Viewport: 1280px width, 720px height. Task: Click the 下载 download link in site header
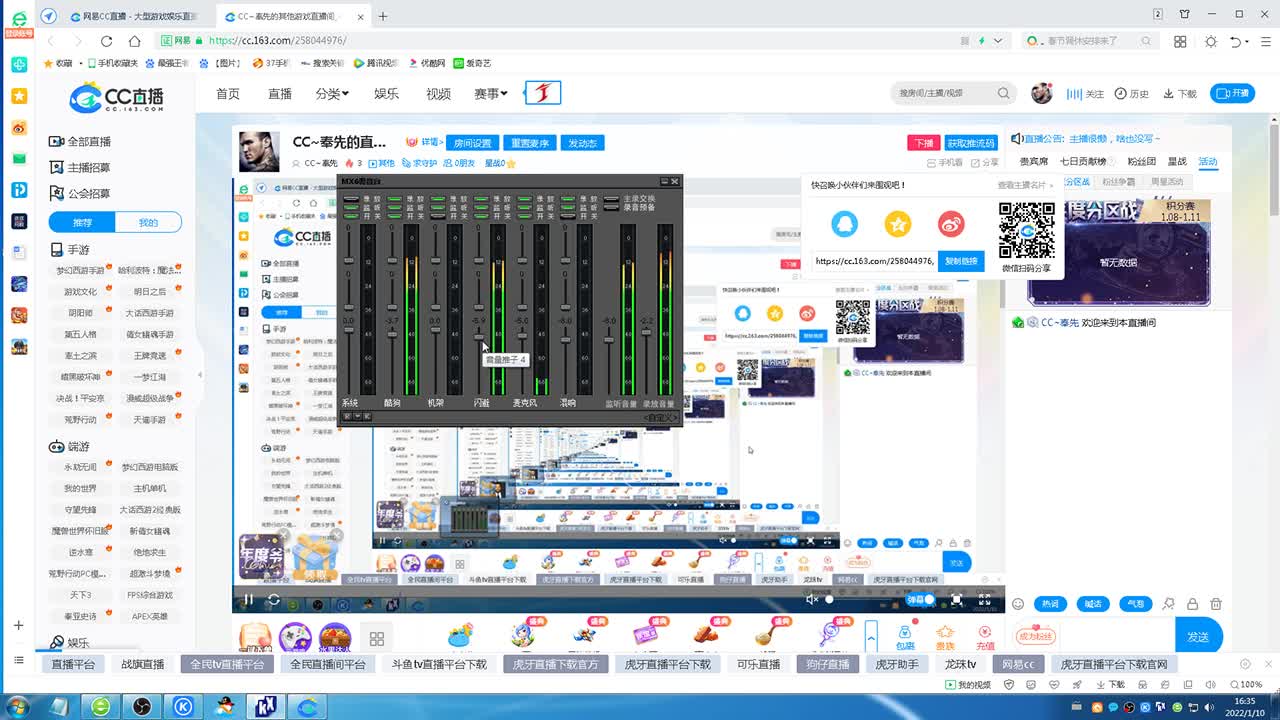point(1180,93)
